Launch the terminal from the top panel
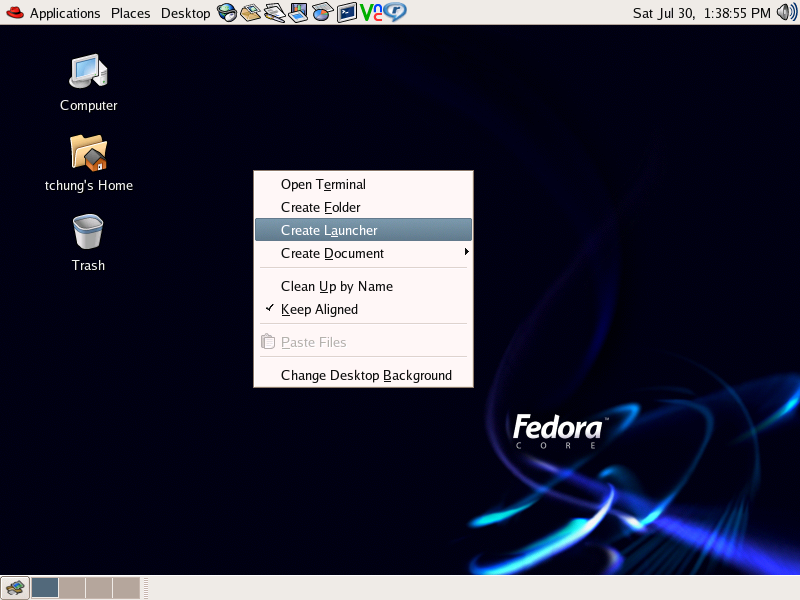This screenshot has height=600, width=800. (346, 12)
